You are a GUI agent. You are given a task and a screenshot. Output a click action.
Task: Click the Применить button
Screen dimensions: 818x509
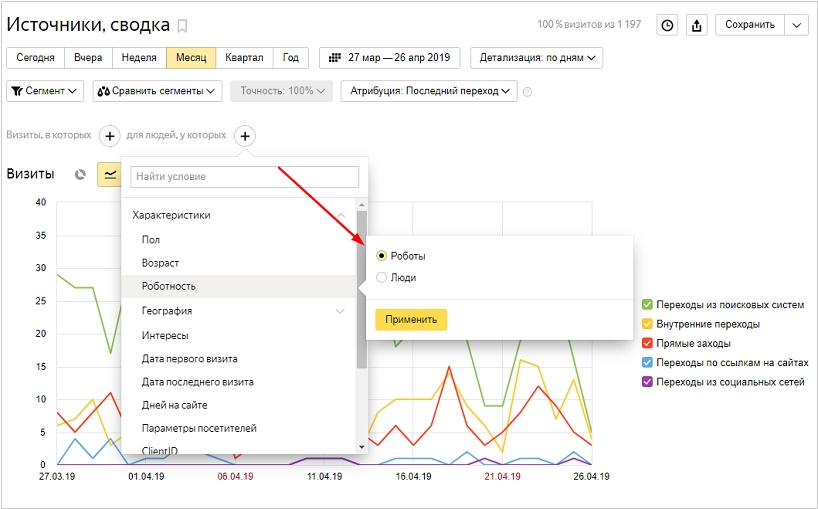coord(411,319)
